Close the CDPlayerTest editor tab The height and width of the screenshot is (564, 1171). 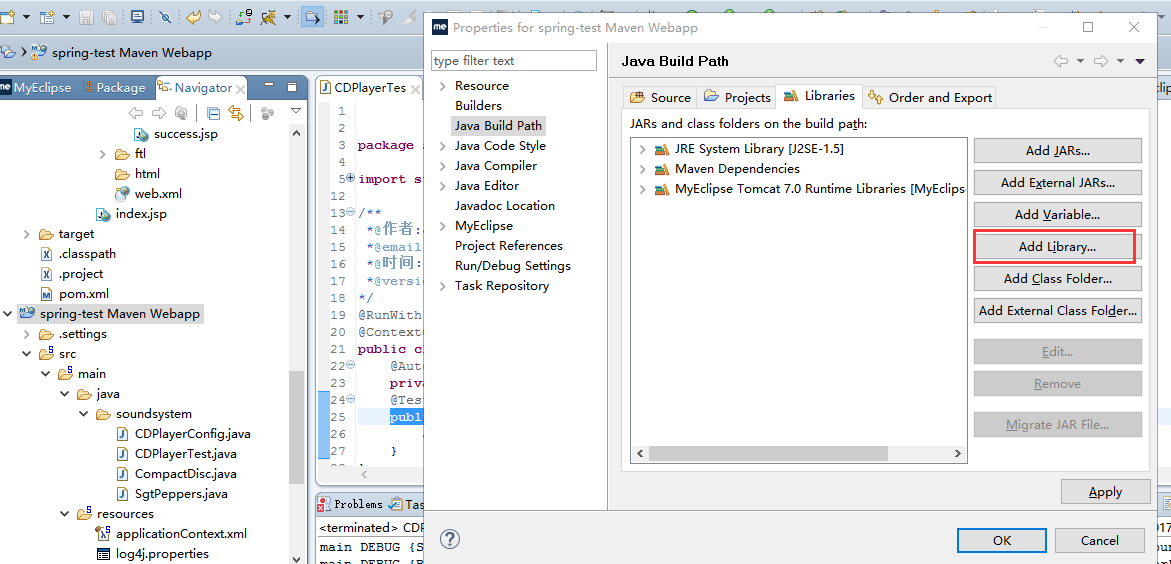(x=415, y=89)
